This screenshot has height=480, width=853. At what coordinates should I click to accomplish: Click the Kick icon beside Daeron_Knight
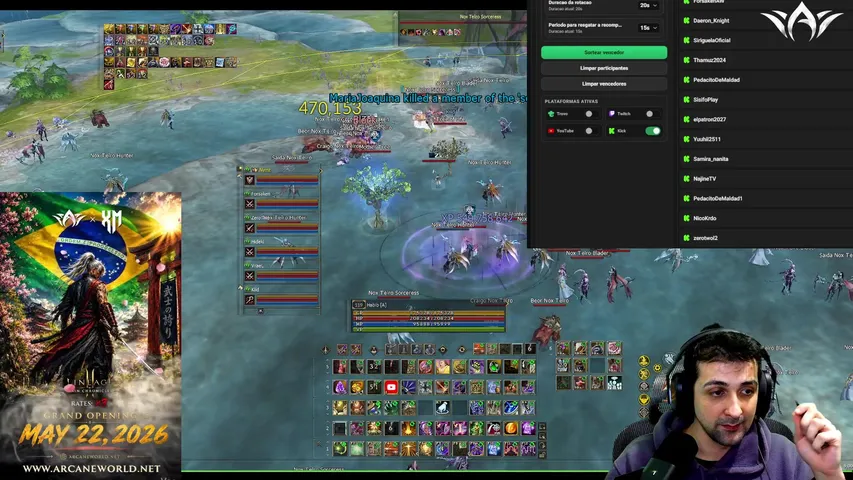pyautogui.click(x=687, y=21)
